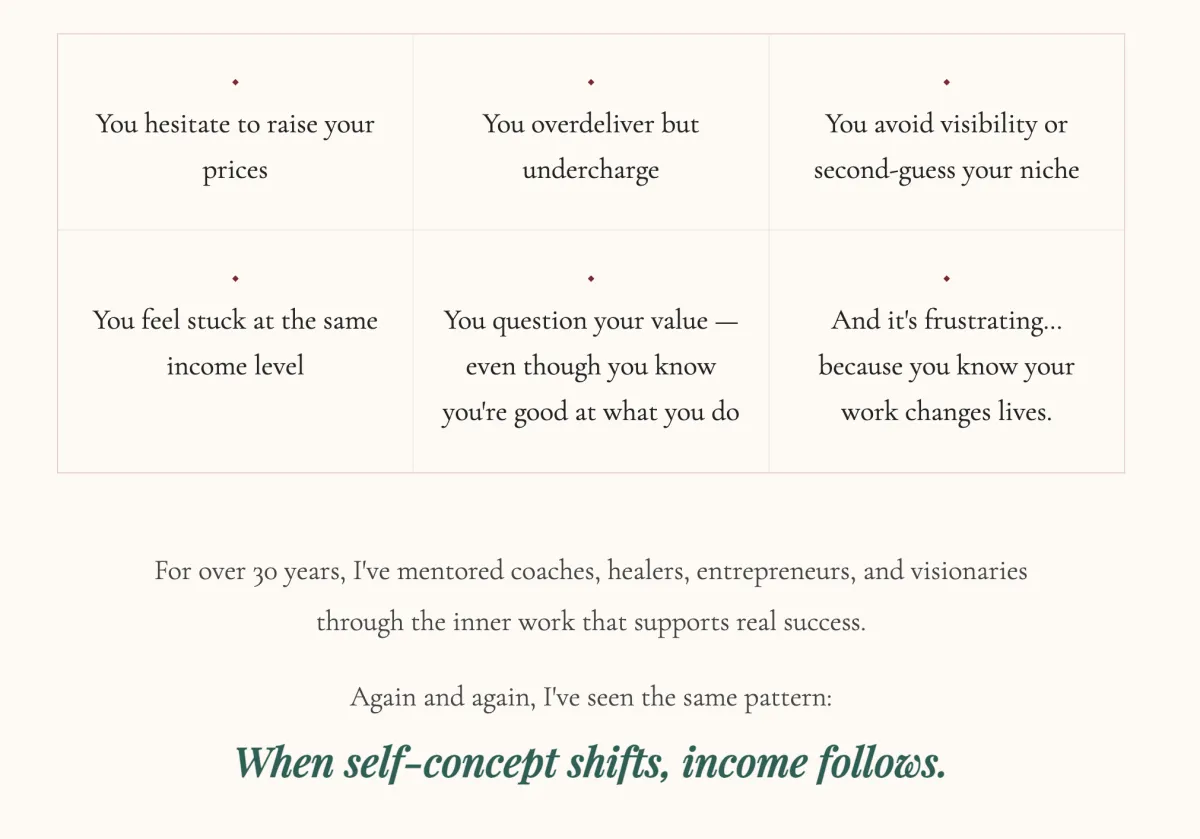Click the 'work changes lives.' text
The width and height of the screenshot is (1200, 839).
946,412
